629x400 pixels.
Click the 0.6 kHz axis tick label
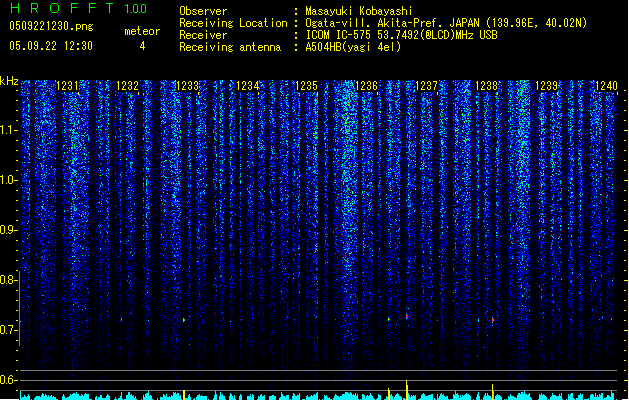8,380
